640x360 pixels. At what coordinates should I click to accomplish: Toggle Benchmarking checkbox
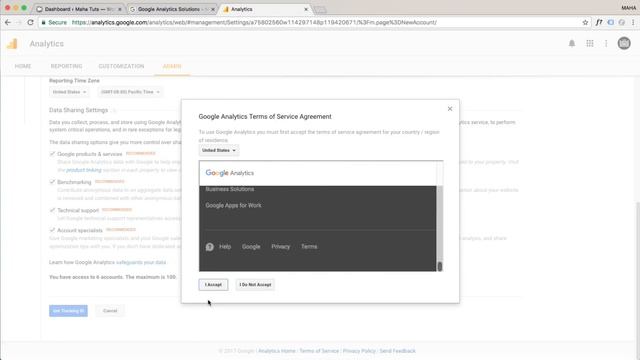tap(52, 182)
